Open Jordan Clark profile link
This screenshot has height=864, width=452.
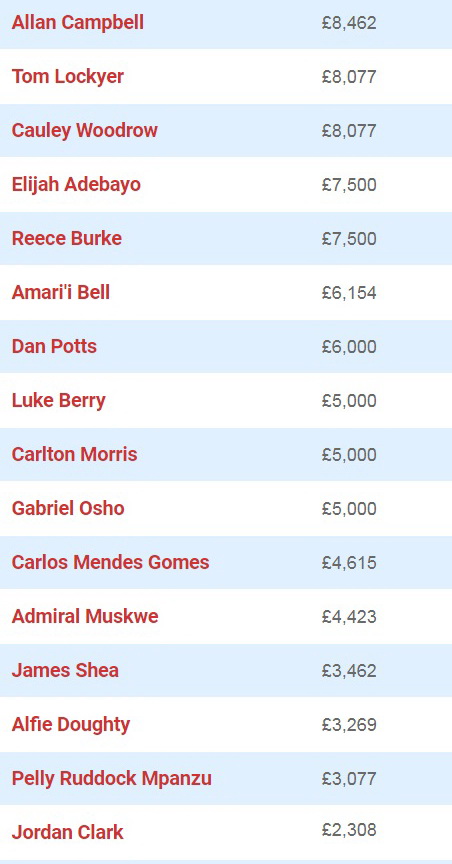[68, 832]
